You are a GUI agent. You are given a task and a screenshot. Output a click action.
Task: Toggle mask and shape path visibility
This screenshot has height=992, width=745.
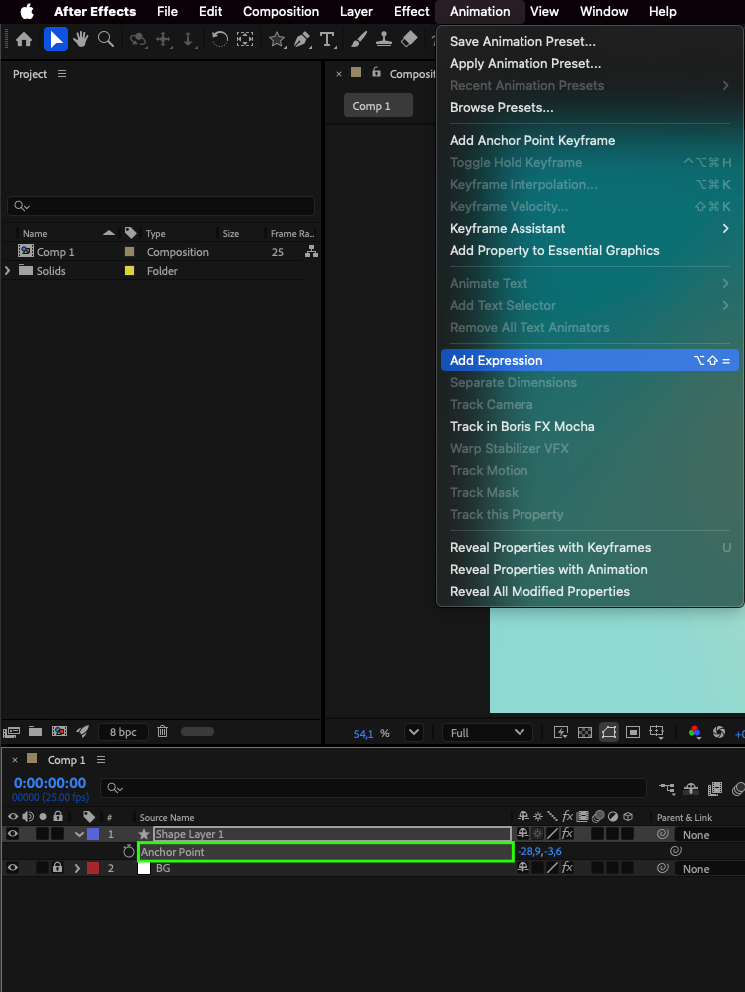[x=609, y=732]
